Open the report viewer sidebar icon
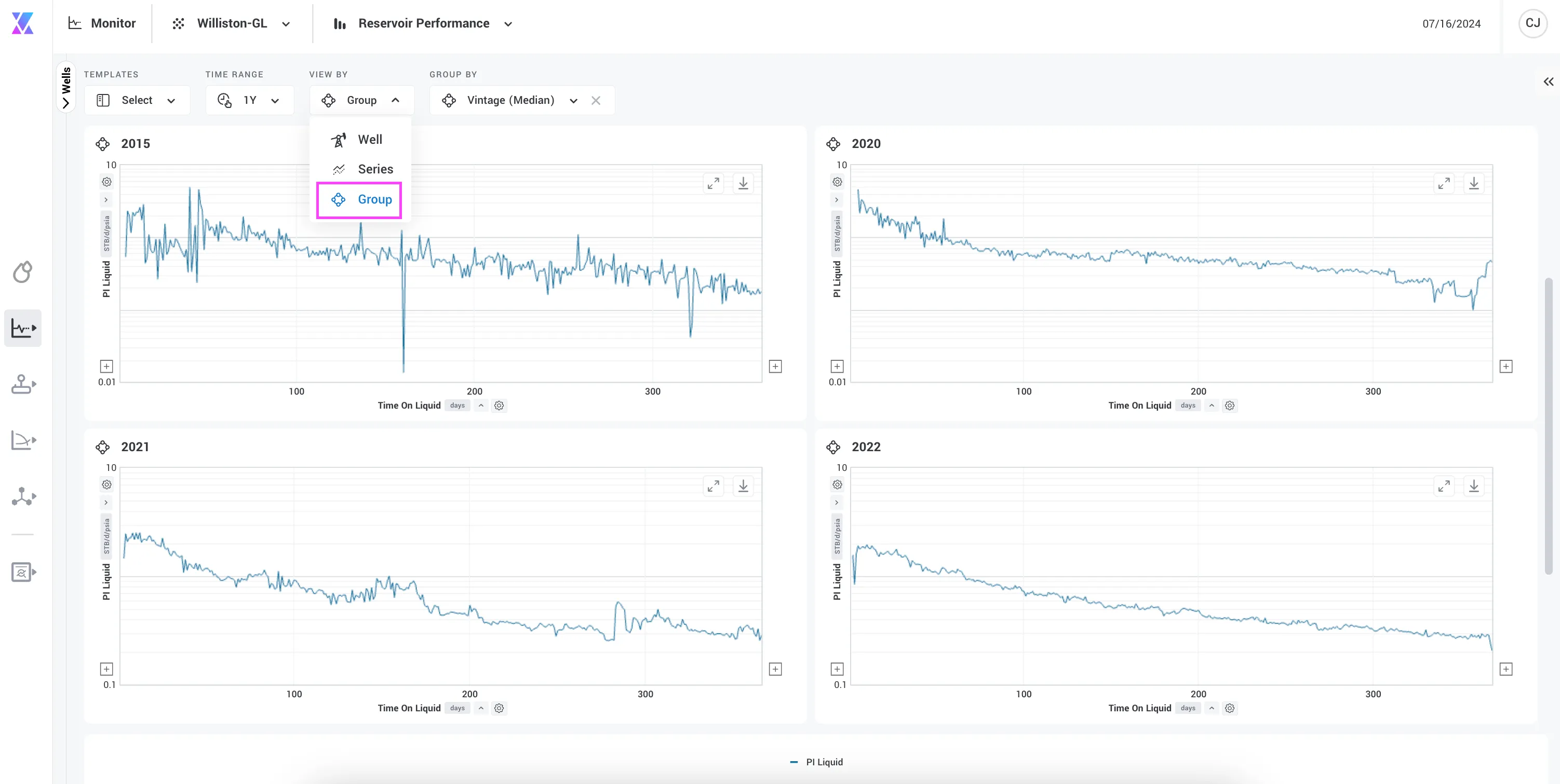1560x784 pixels. 23,572
